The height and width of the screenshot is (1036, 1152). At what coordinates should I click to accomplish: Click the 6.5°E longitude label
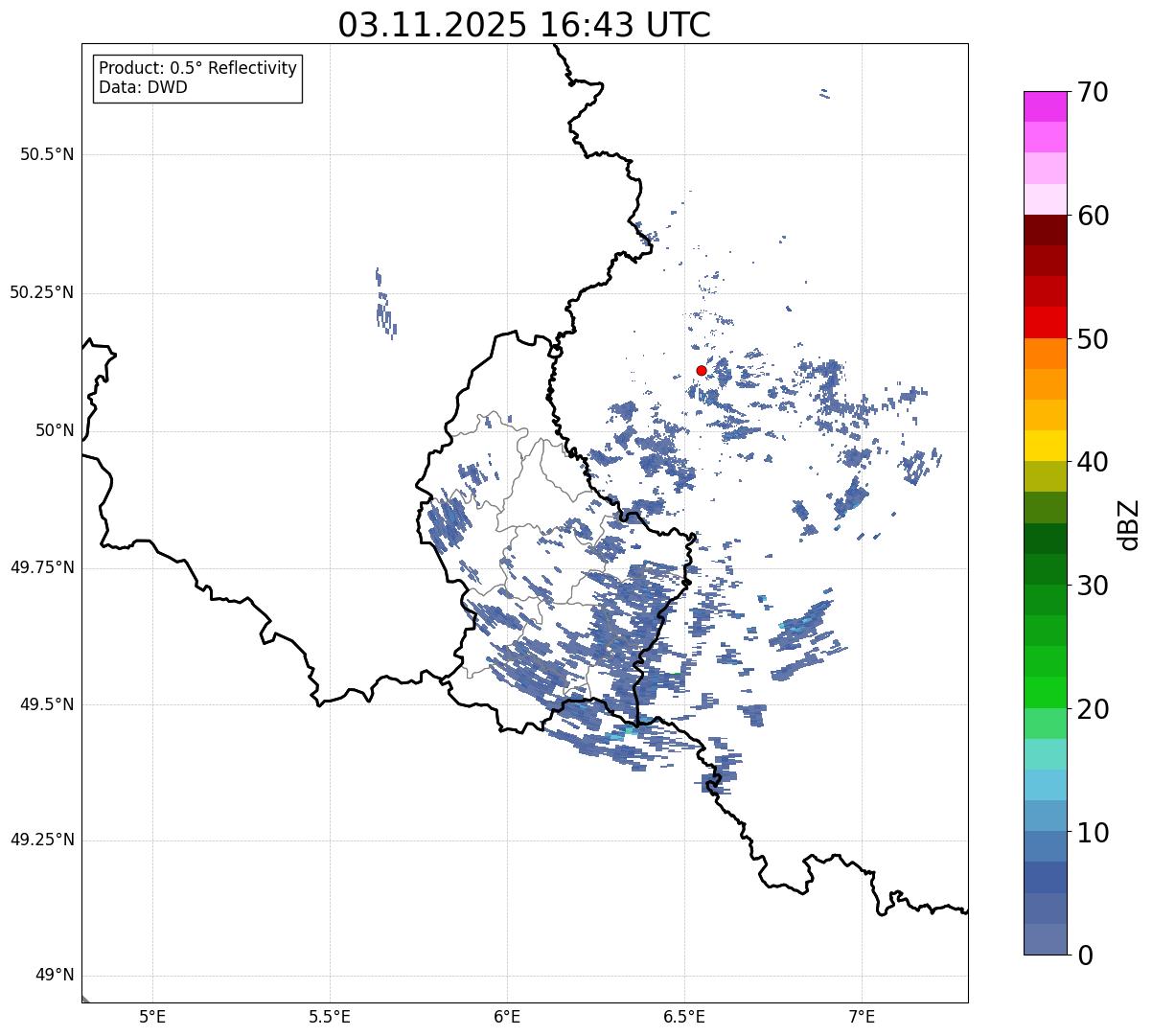684,1016
